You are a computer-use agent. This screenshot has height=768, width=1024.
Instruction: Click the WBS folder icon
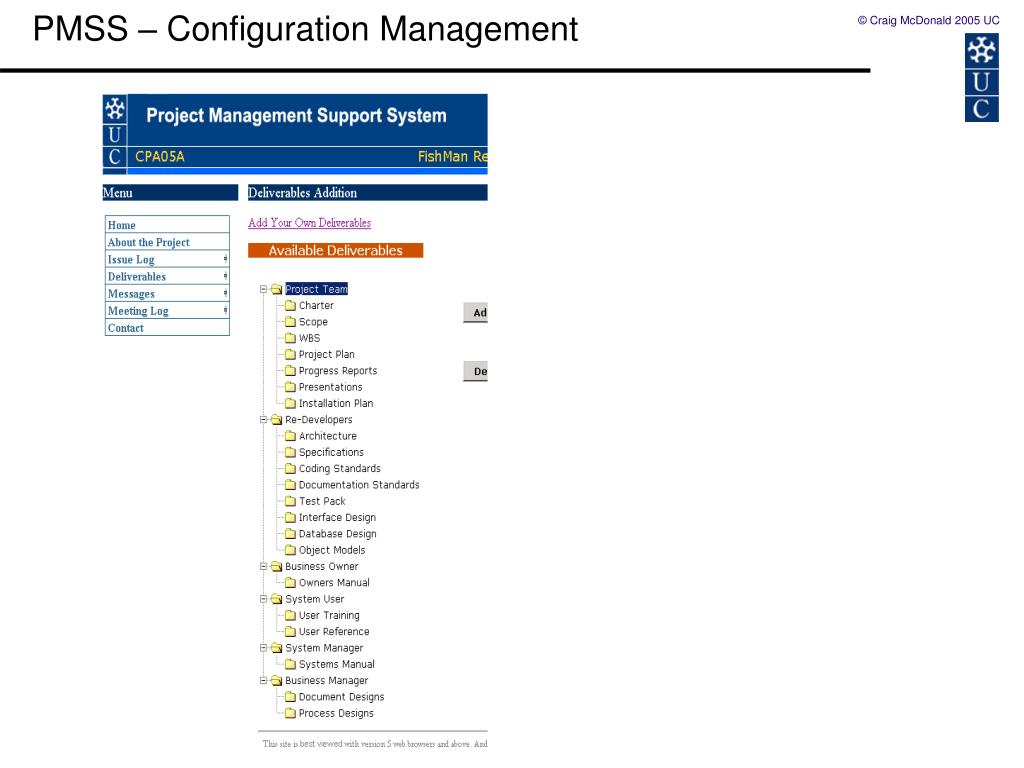pos(291,338)
